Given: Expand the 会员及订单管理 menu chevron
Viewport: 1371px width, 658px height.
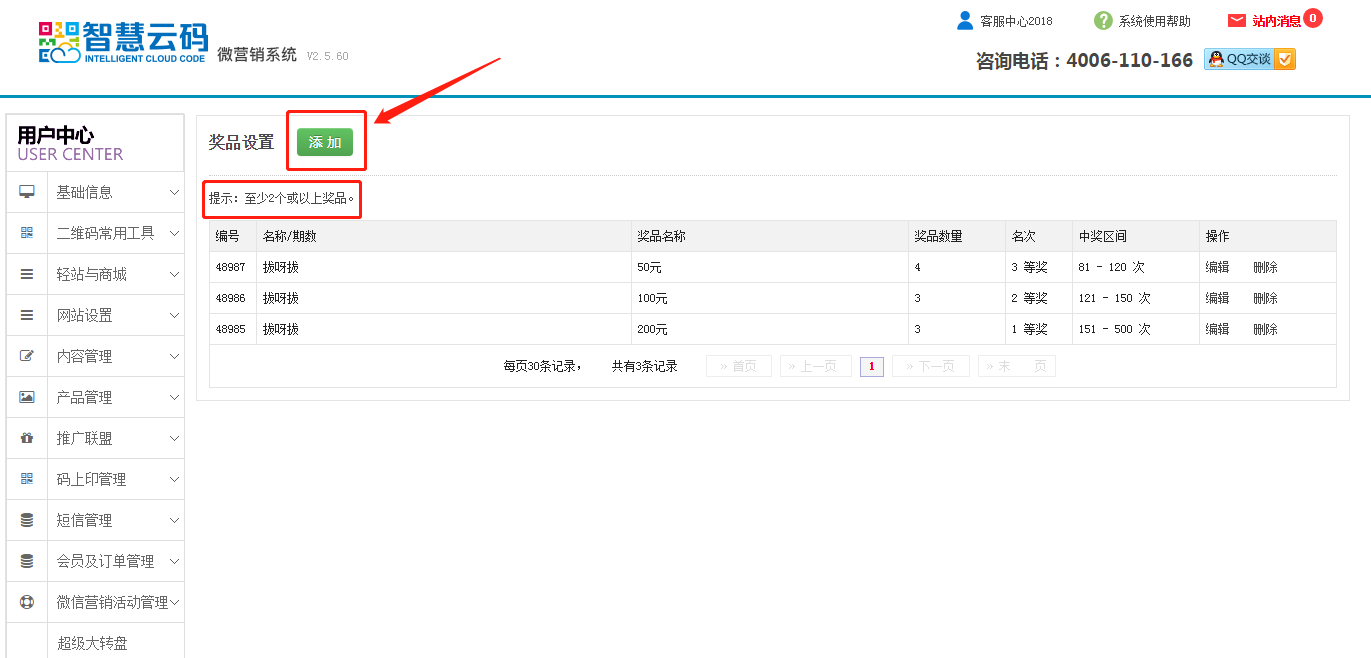Looking at the screenshot, I should point(174,561).
